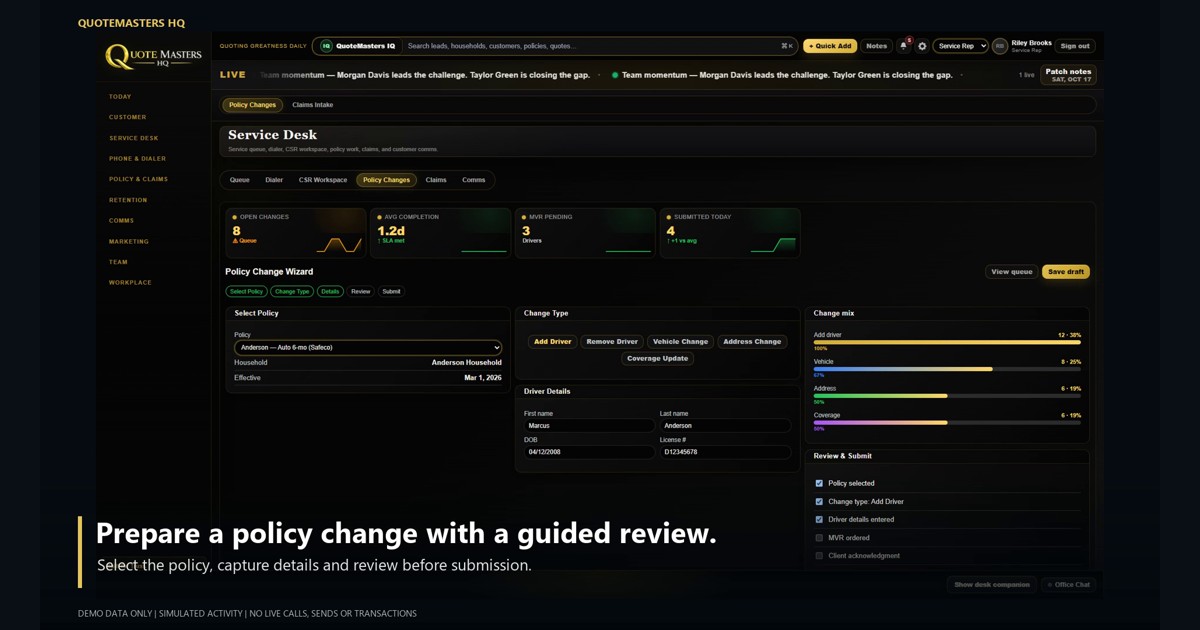Select the Vehicle Change type
This screenshot has height=630, width=1200.
[681, 342]
